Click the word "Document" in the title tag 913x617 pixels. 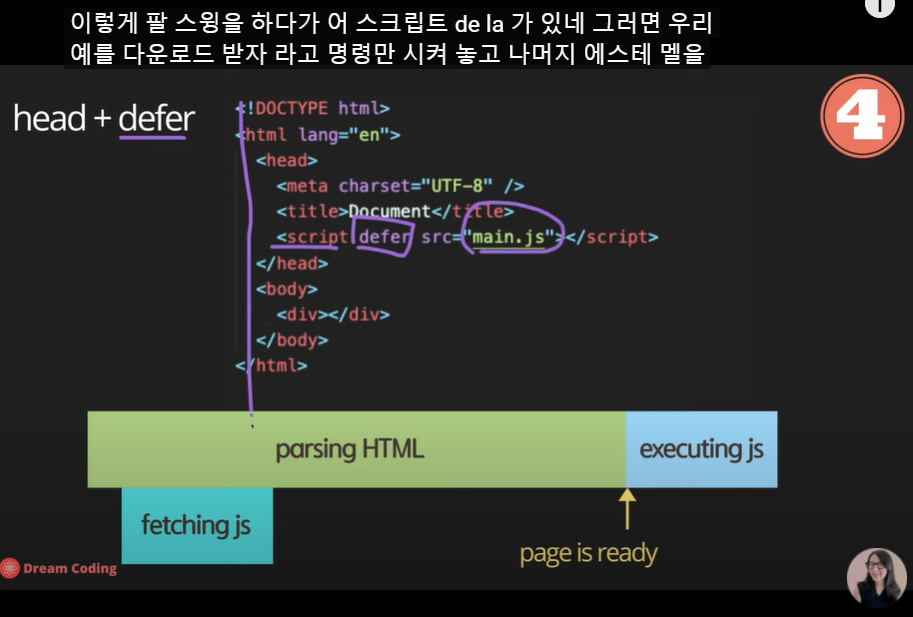[x=390, y=211]
